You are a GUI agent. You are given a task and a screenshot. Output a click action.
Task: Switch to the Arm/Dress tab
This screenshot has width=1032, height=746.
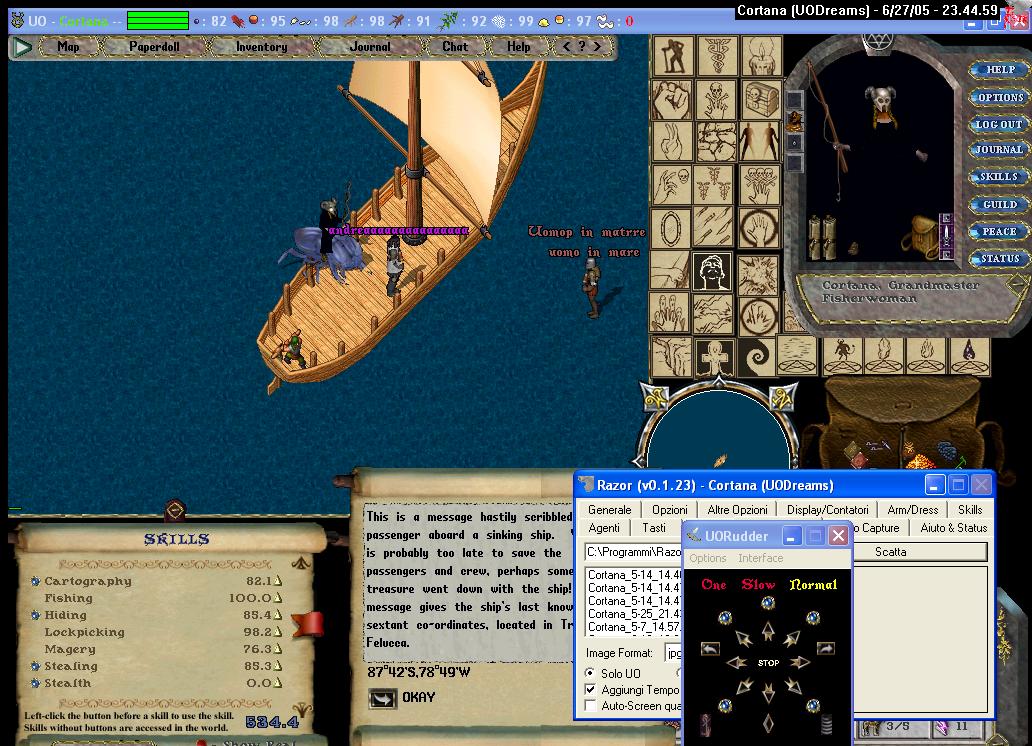pyautogui.click(x=912, y=510)
